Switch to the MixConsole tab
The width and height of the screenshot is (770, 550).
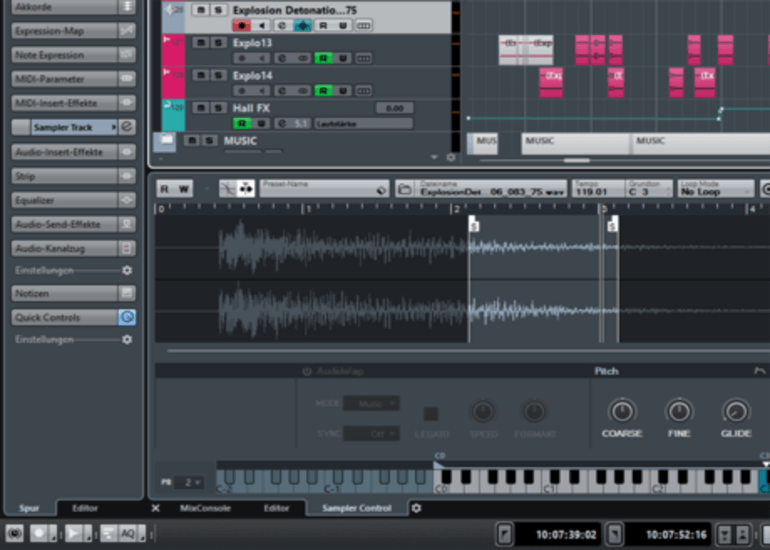[205, 508]
